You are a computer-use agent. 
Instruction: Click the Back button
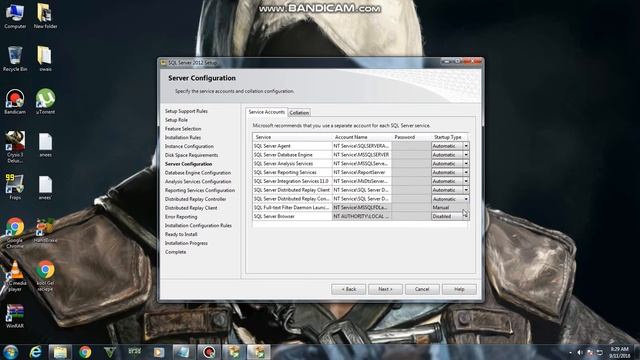(348, 289)
